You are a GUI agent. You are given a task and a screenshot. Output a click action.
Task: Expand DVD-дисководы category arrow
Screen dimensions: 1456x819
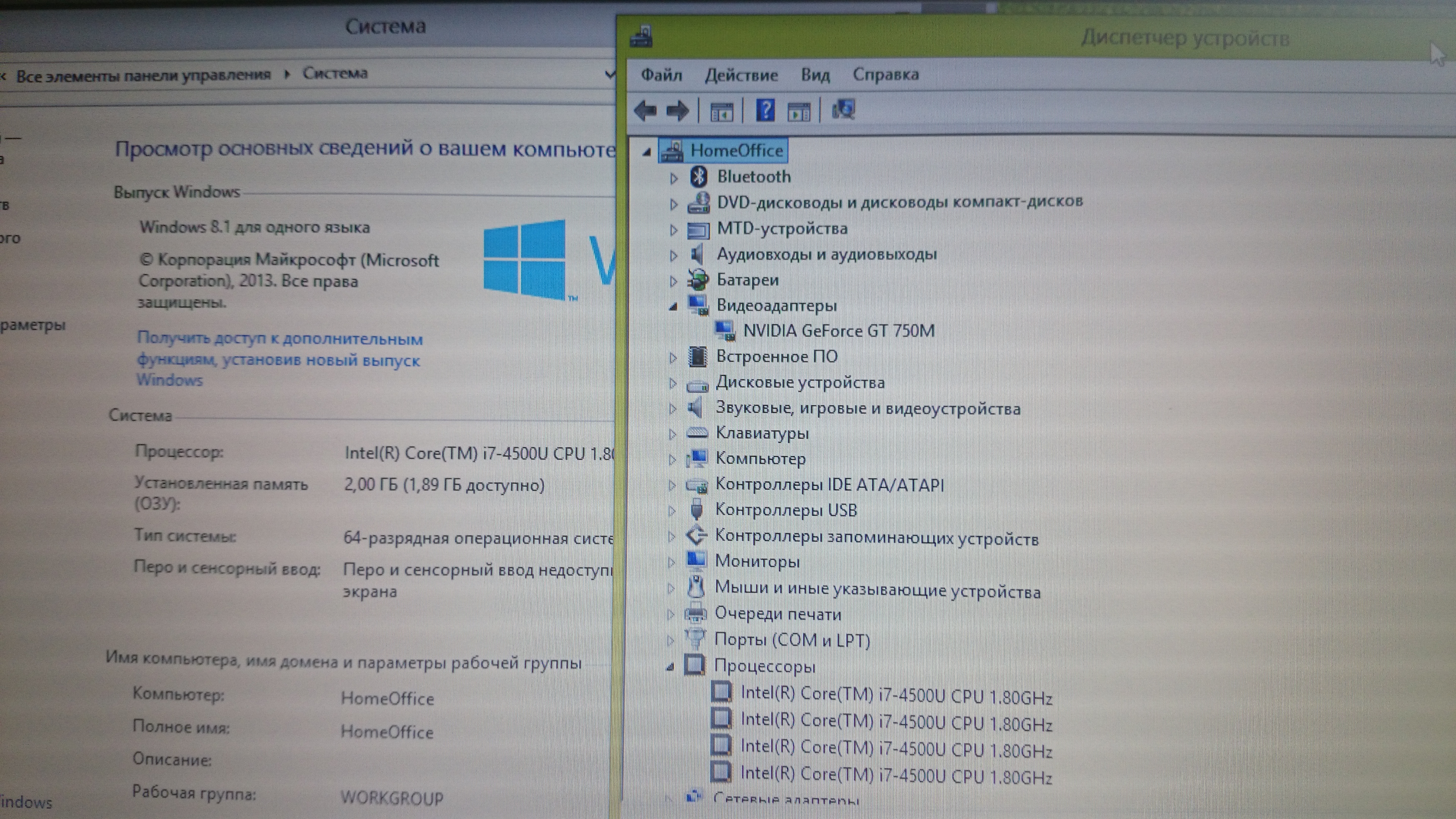[x=673, y=204]
